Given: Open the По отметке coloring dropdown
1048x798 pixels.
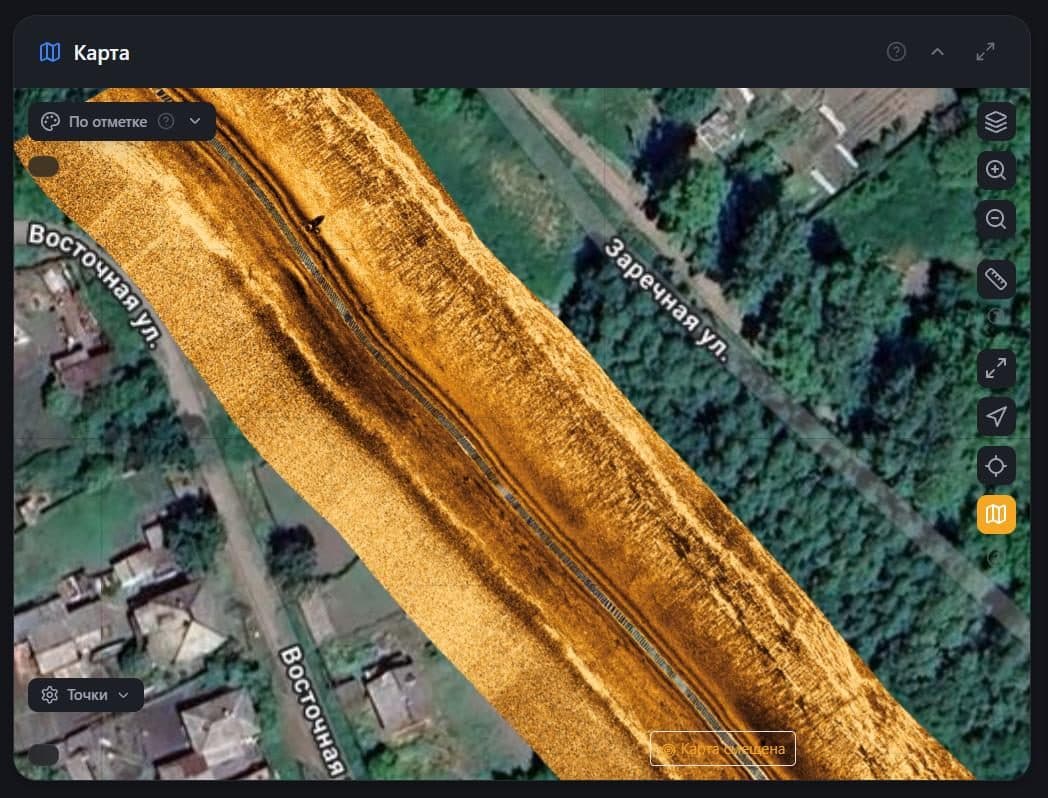Looking at the screenshot, I should [122, 122].
